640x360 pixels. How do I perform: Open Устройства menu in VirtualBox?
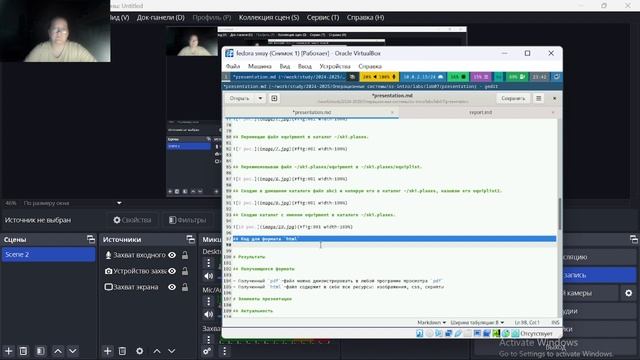[x=335, y=66]
